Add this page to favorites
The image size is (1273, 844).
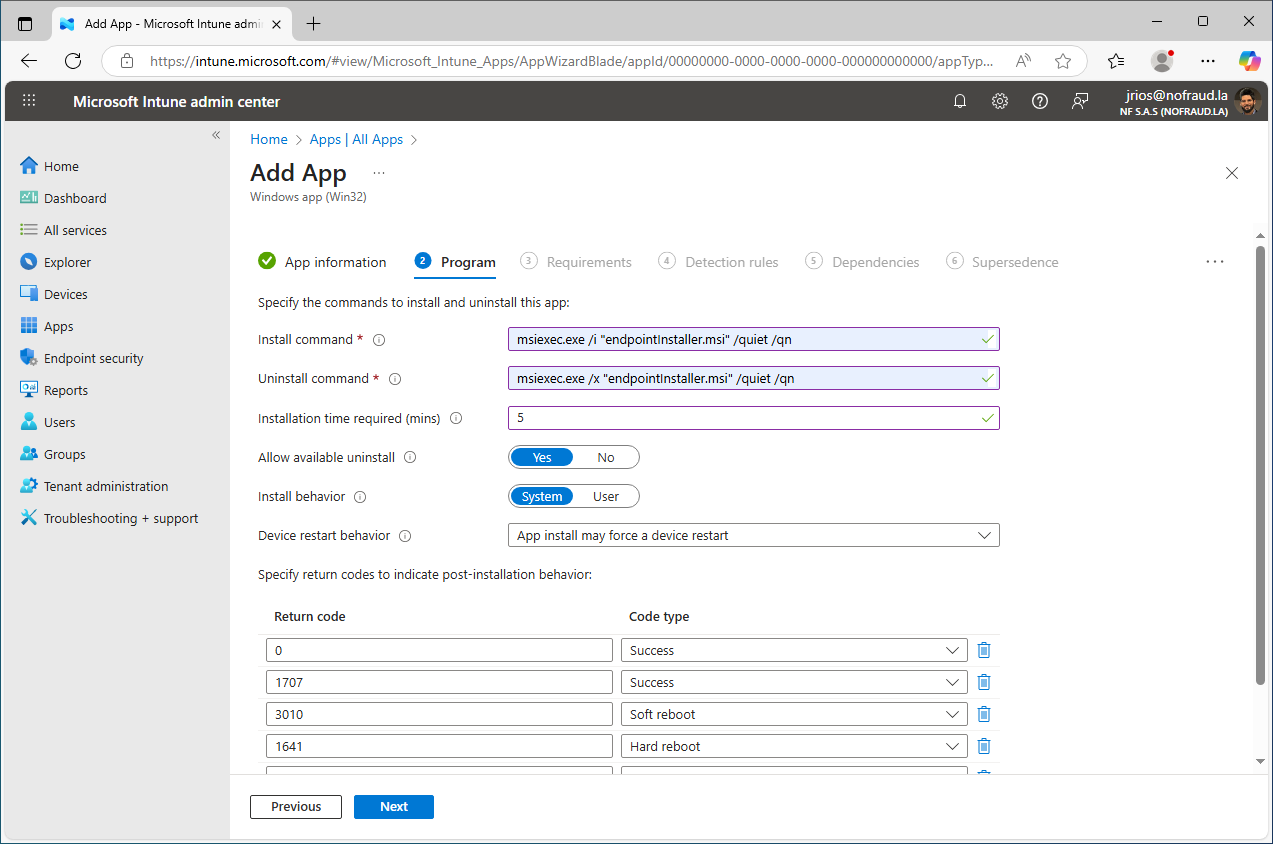(x=1063, y=61)
